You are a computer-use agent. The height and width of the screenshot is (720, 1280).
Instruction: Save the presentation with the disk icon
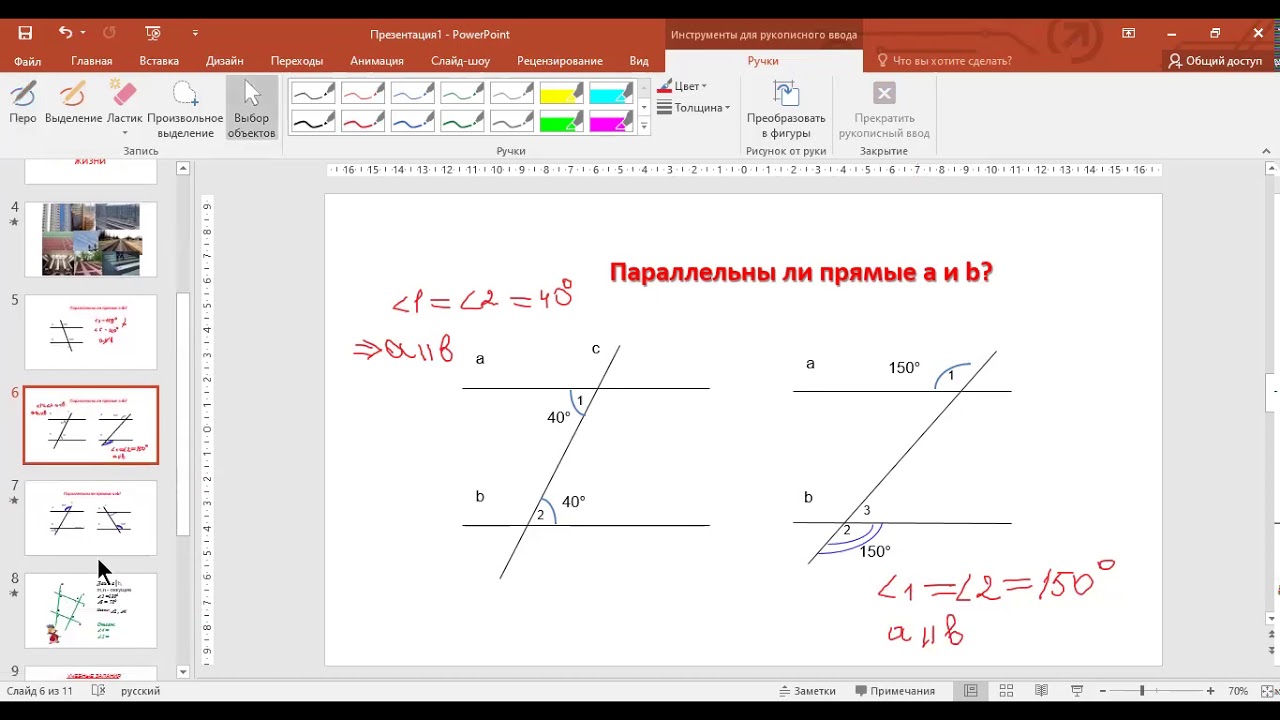point(25,33)
